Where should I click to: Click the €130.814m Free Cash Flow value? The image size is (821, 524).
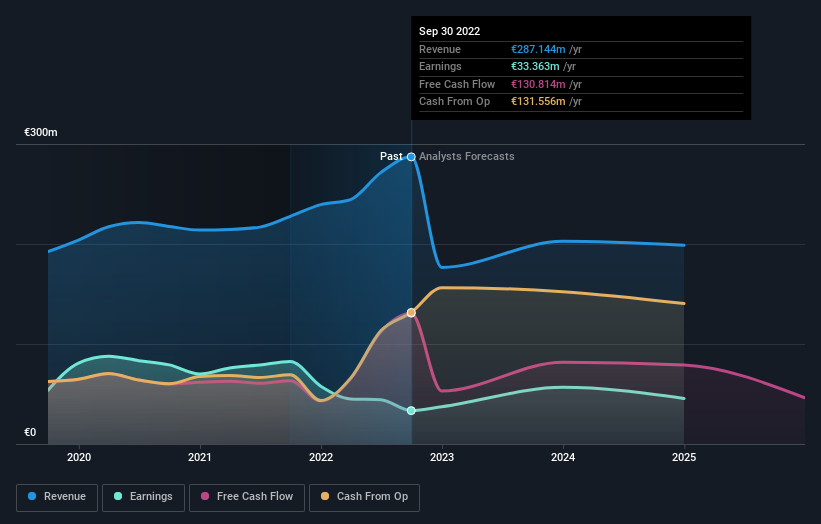pyautogui.click(x=538, y=84)
